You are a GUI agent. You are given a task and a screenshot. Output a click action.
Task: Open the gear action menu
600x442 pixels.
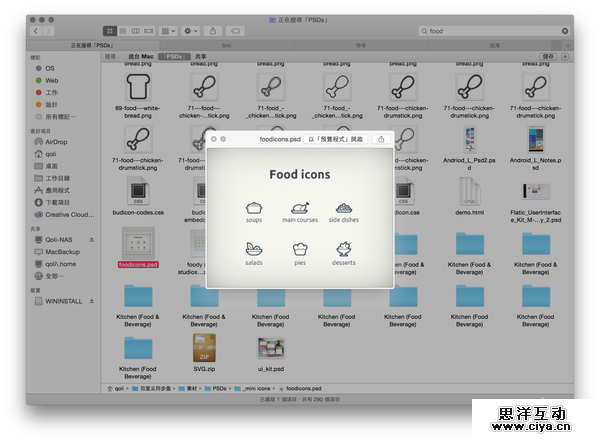[190, 31]
